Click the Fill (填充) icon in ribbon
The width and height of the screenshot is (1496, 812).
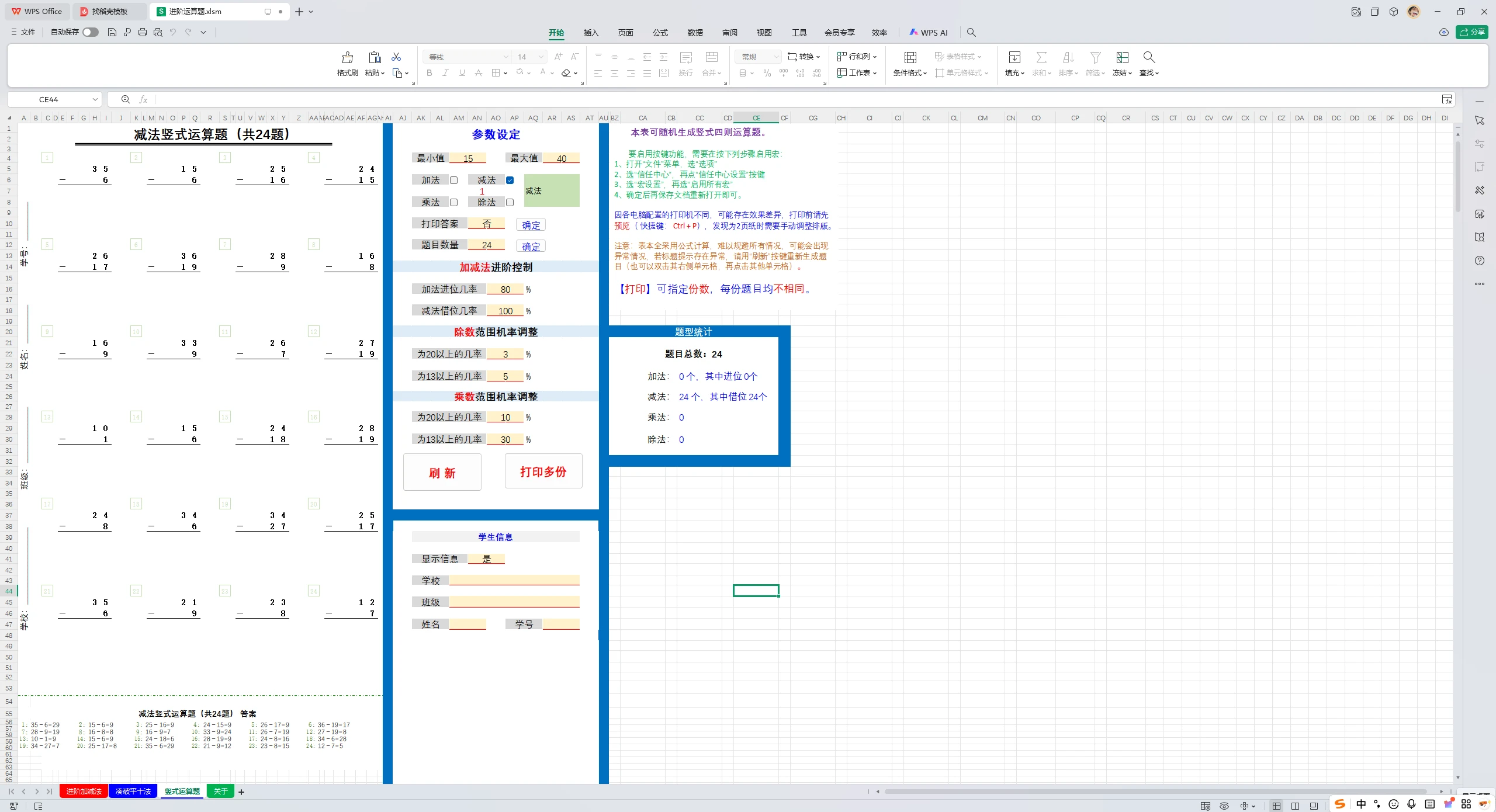tap(1014, 57)
